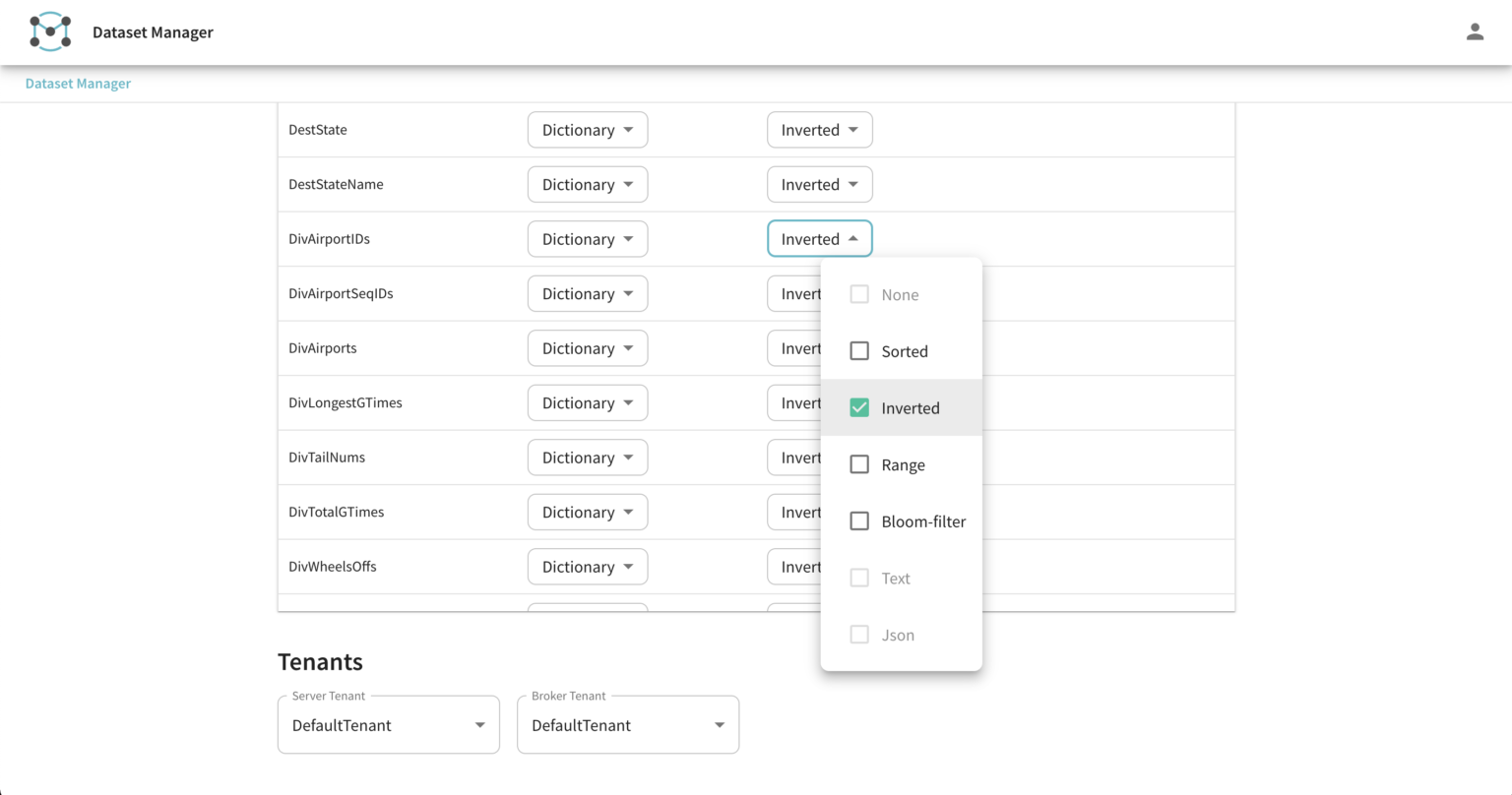1512x795 pixels.
Task: Collapse the DivAirportIDs index dropdown arrow
Action: pos(852,238)
